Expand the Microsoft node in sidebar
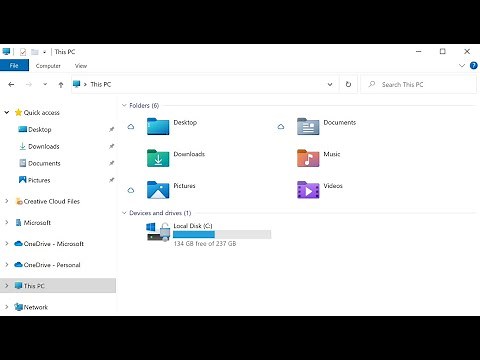The width and height of the screenshot is (480, 360). pos(6,222)
